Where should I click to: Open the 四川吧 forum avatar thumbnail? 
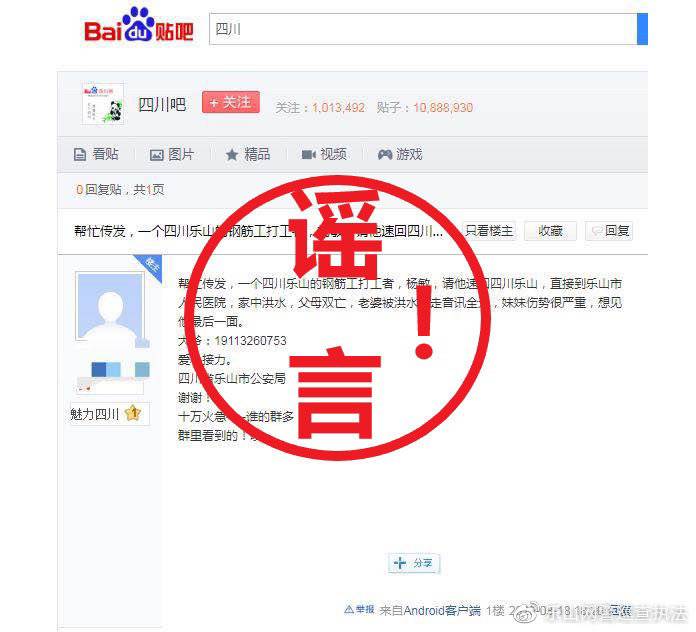pyautogui.click(x=103, y=104)
